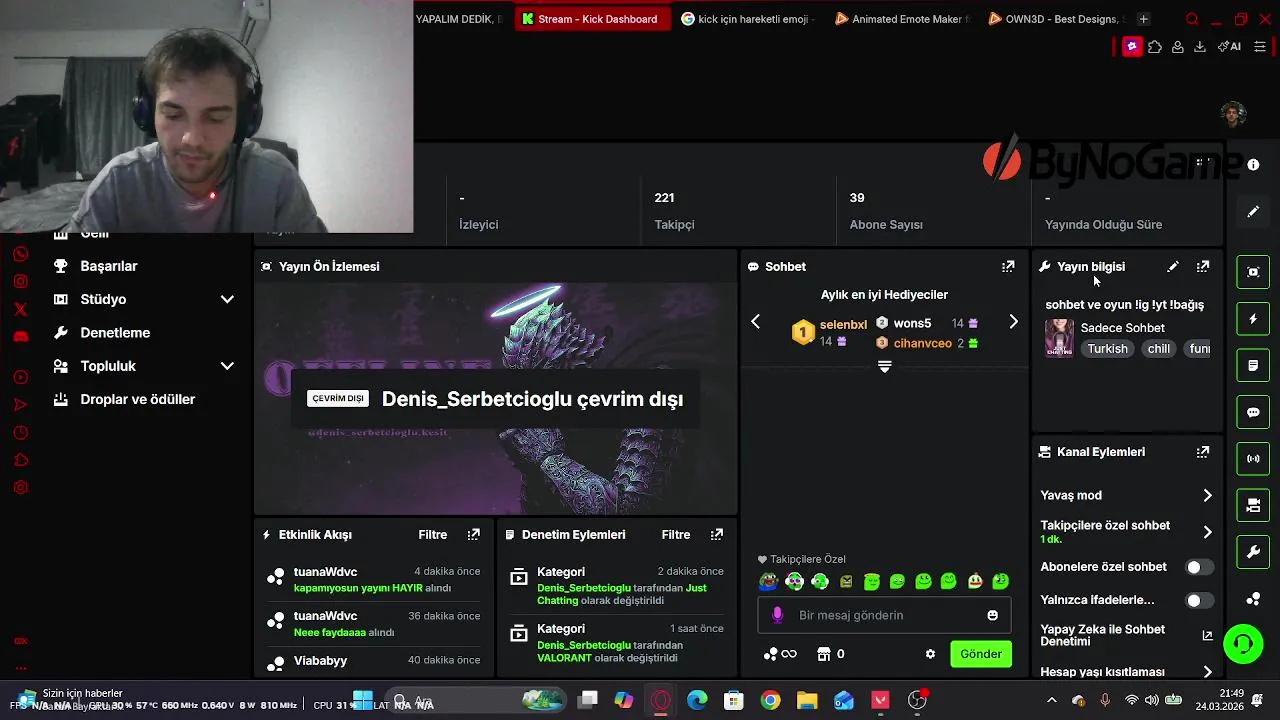Viewport: 1280px width, 720px height.
Task: Click the lightning bolt icon in right sidebar
Action: [1253, 319]
